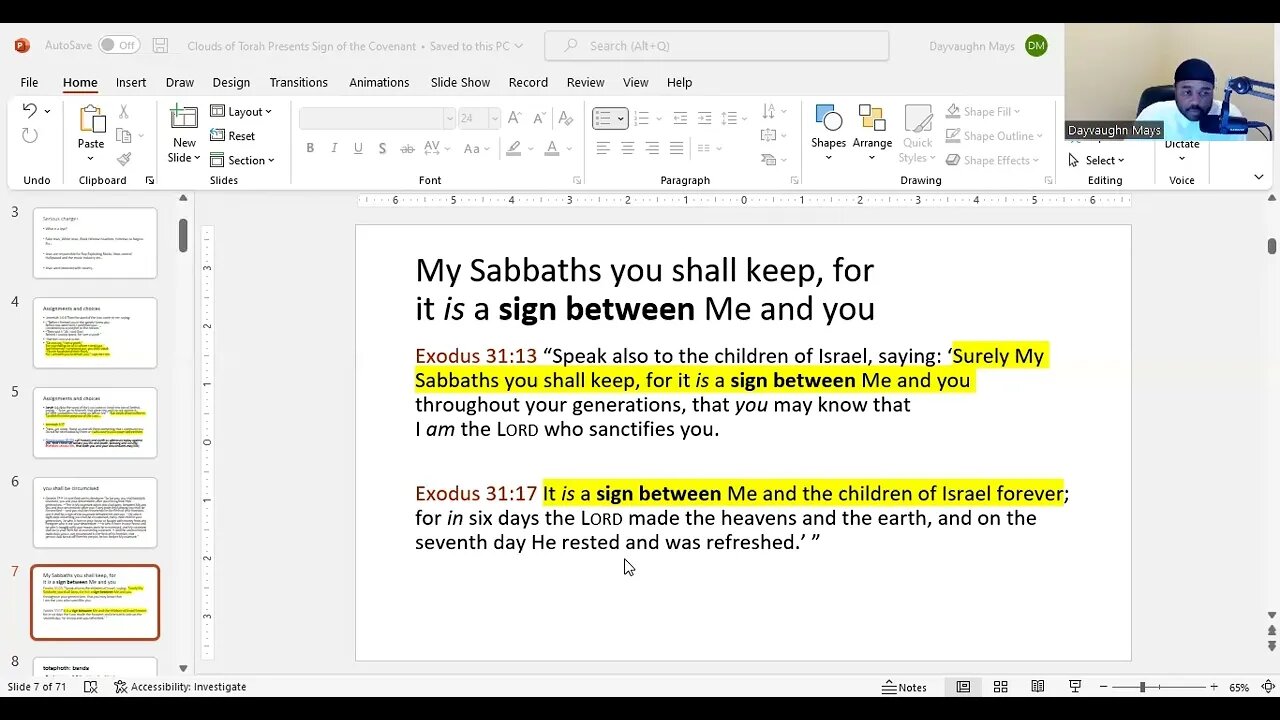Click the numbered list icon
The image size is (1280, 720).
pyautogui.click(x=641, y=118)
